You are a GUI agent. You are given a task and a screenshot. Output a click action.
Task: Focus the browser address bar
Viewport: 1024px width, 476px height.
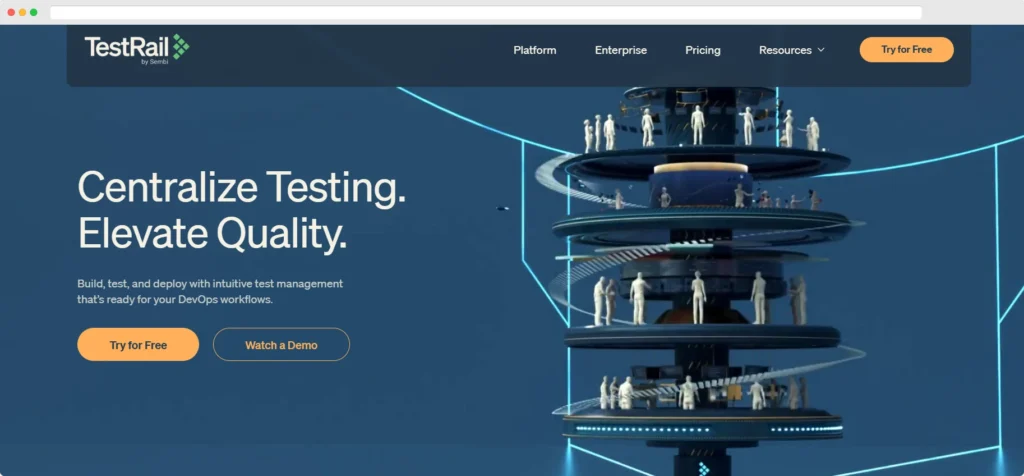click(485, 12)
